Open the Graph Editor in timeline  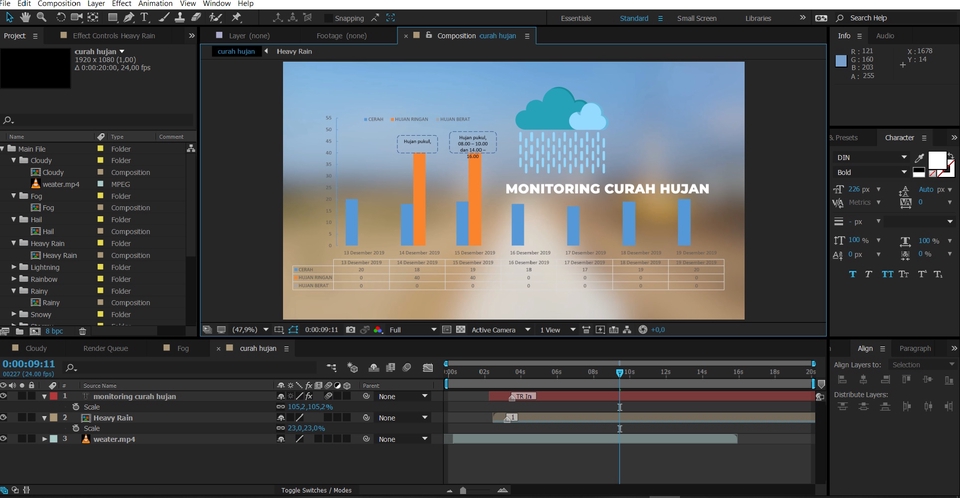(428, 368)
